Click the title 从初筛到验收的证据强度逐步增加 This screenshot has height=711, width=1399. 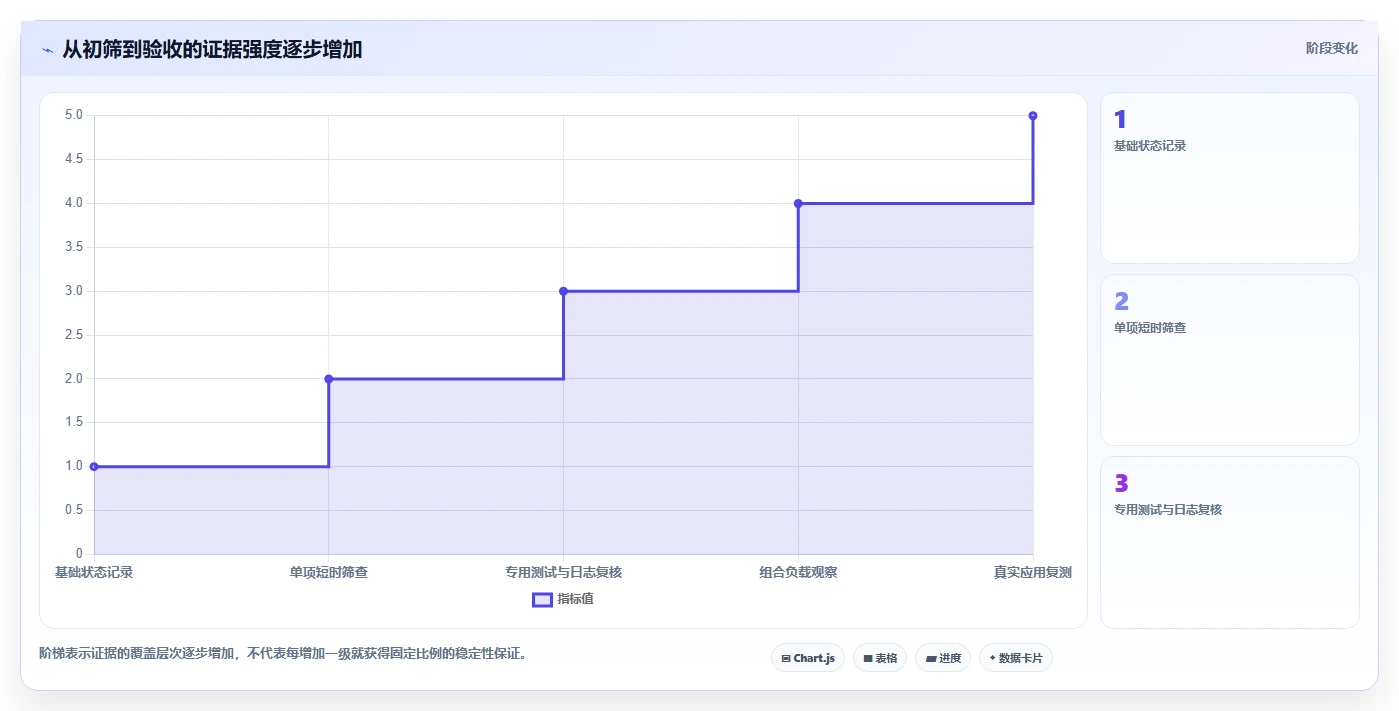pyautogui.click(x=212, y=49)
